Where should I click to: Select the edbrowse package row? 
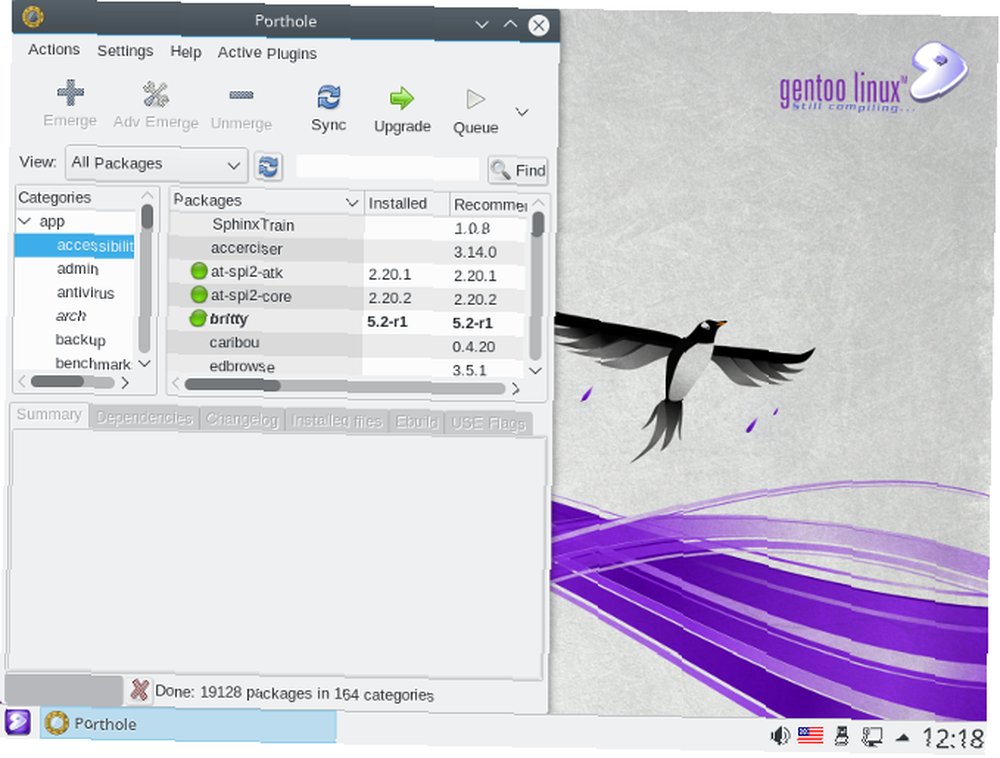point(346,367)
